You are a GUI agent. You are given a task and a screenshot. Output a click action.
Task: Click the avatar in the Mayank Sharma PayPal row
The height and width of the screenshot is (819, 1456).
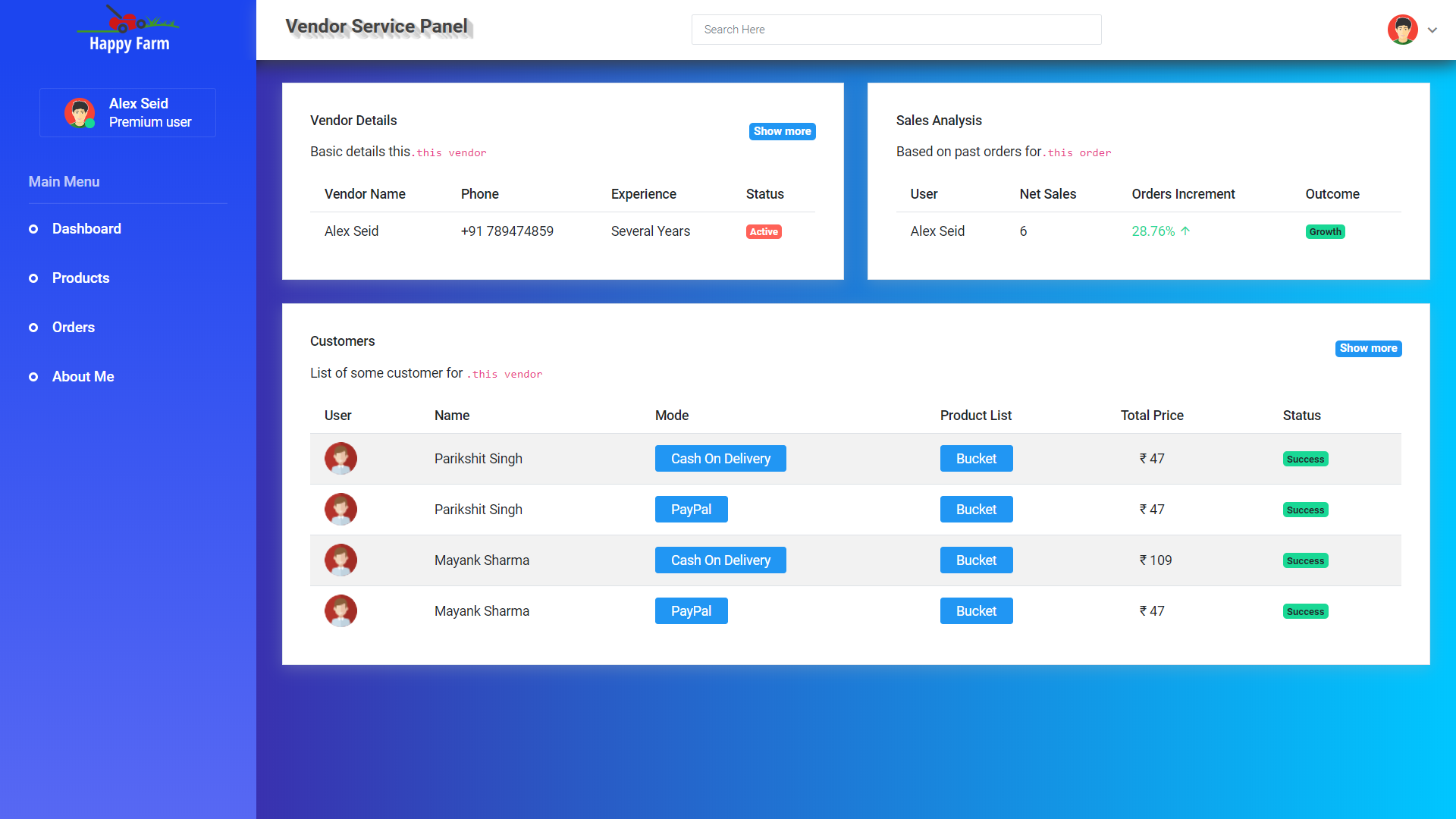[340, 611]
